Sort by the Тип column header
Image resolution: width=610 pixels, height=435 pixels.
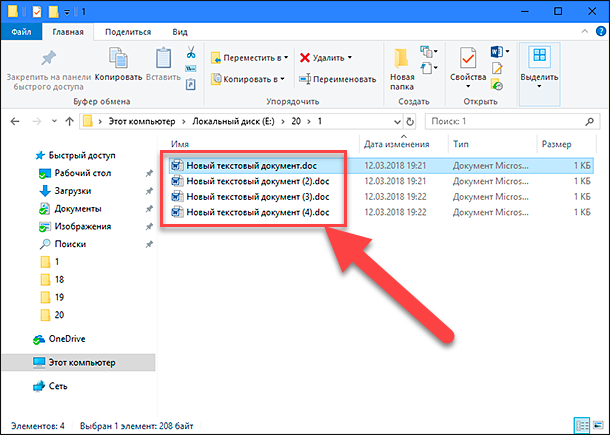461,144
